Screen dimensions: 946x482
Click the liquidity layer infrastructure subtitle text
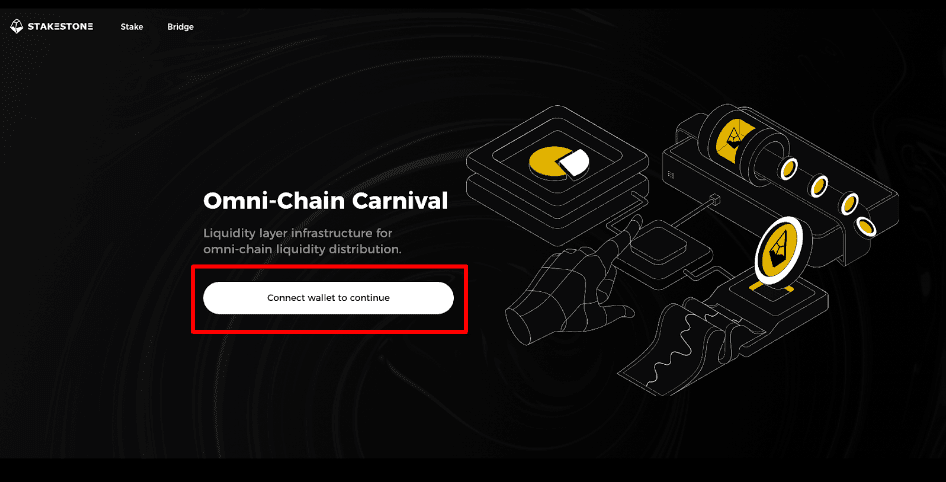click(302, 241)
